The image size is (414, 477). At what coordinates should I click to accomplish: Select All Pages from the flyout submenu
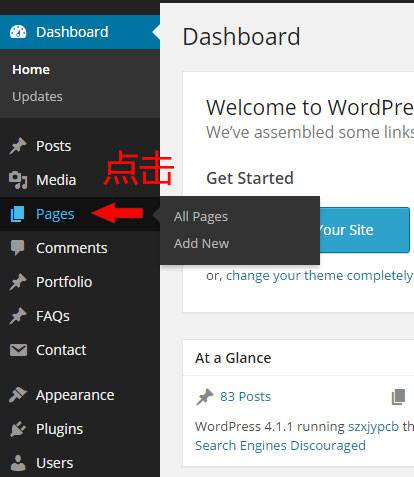(201, 217)
